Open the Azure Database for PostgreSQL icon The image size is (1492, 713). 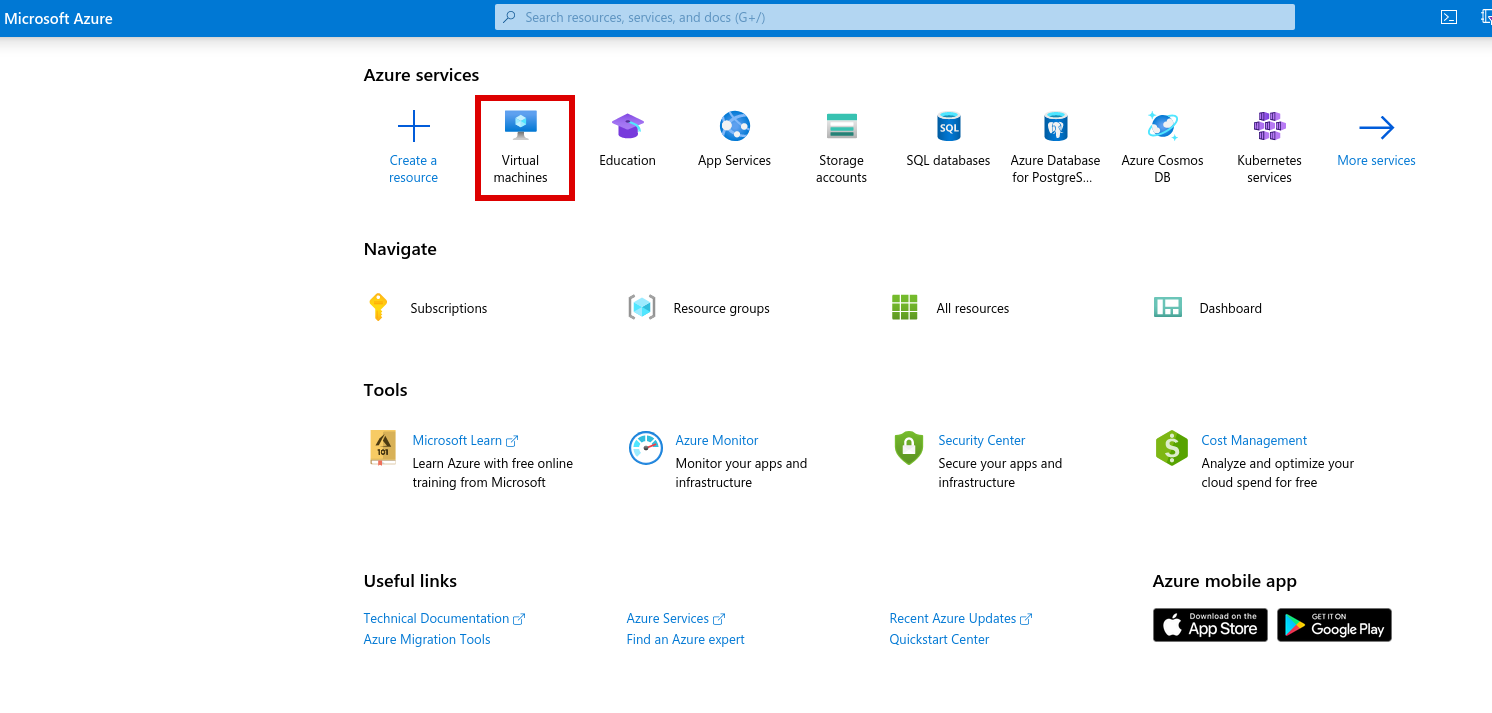(x=1055, y=126)
